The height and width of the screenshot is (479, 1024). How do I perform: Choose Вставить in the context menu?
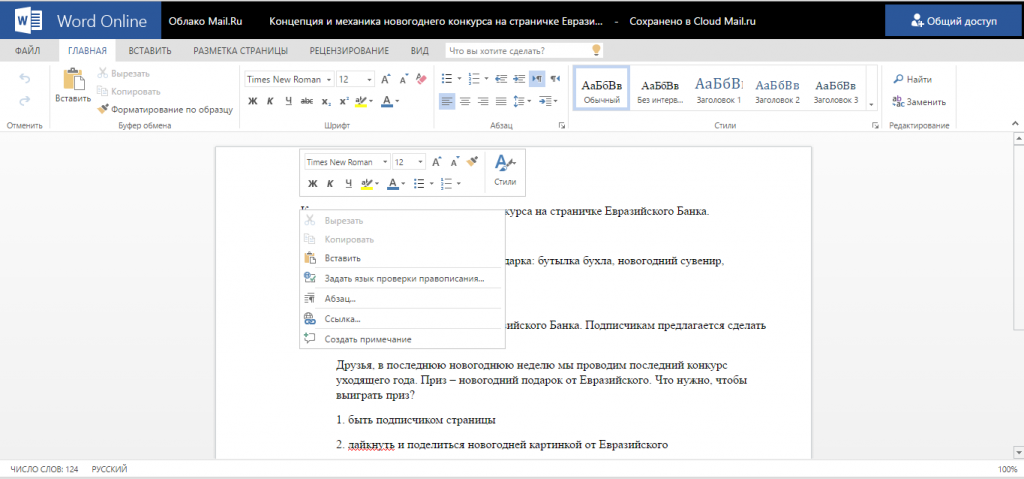[x=402, y=258]
